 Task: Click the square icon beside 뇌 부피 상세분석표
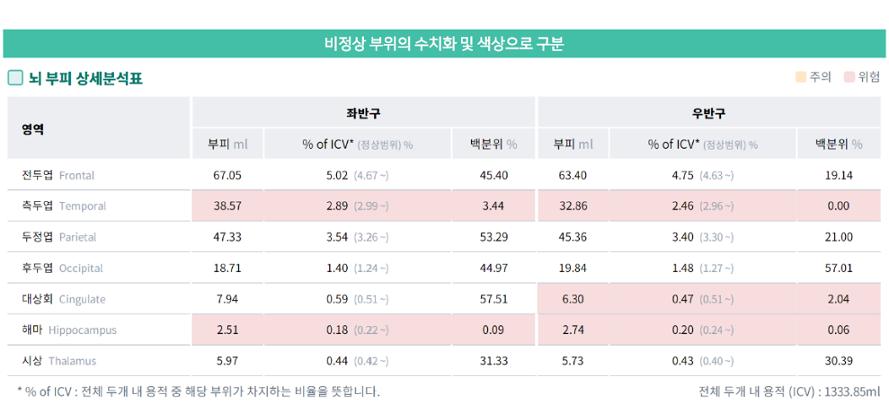coord(15,78)
